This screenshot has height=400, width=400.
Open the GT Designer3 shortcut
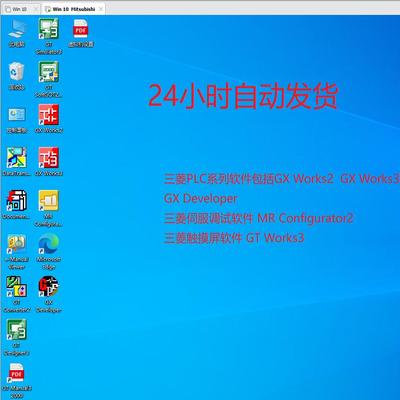point(17,338)
